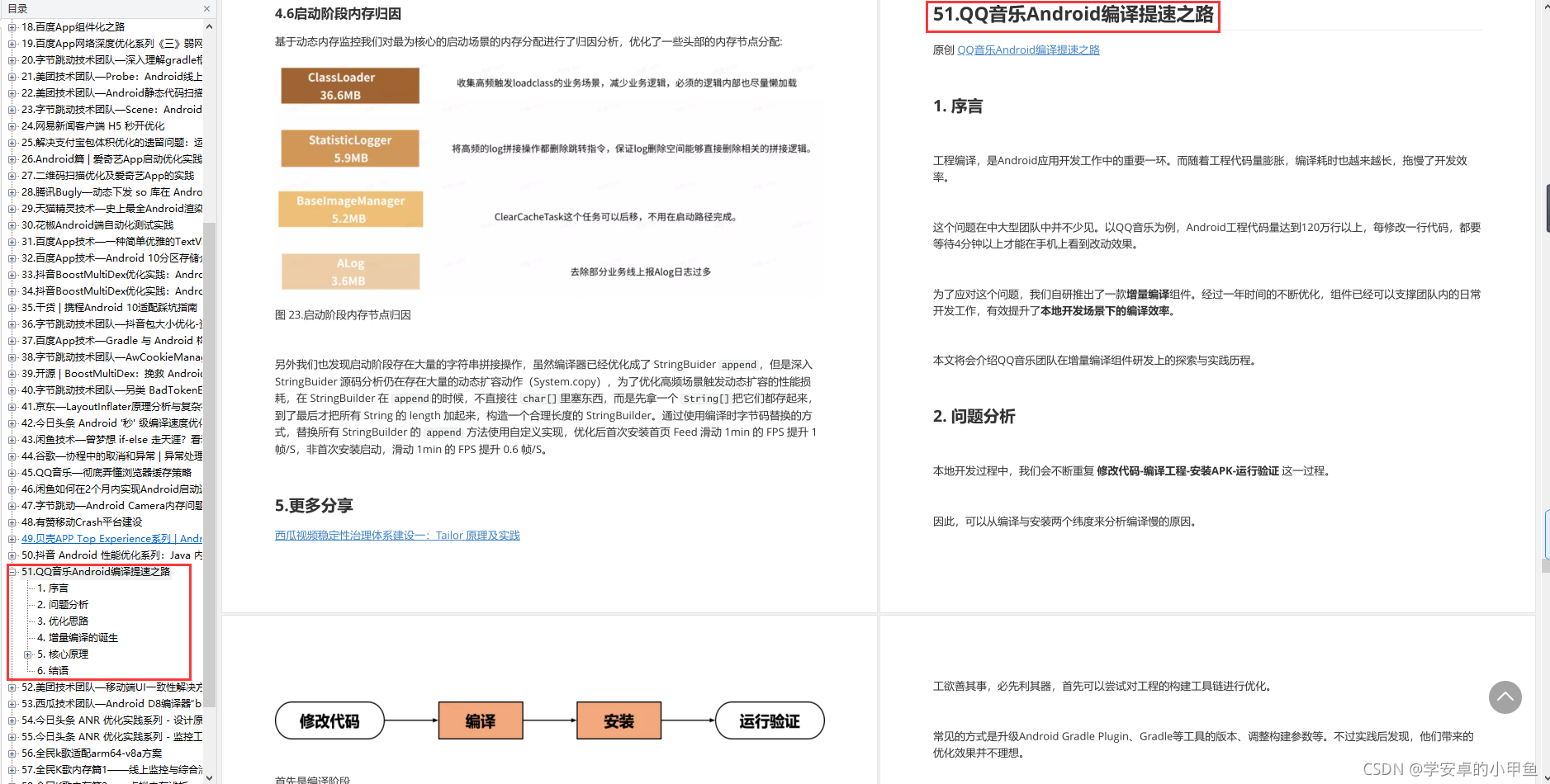Image resolution: width=1550 pixels, height=784 pixels.
Task: Click the heading 51.QQ音乐Android编译提速之路
Action: coord(1073,15)
